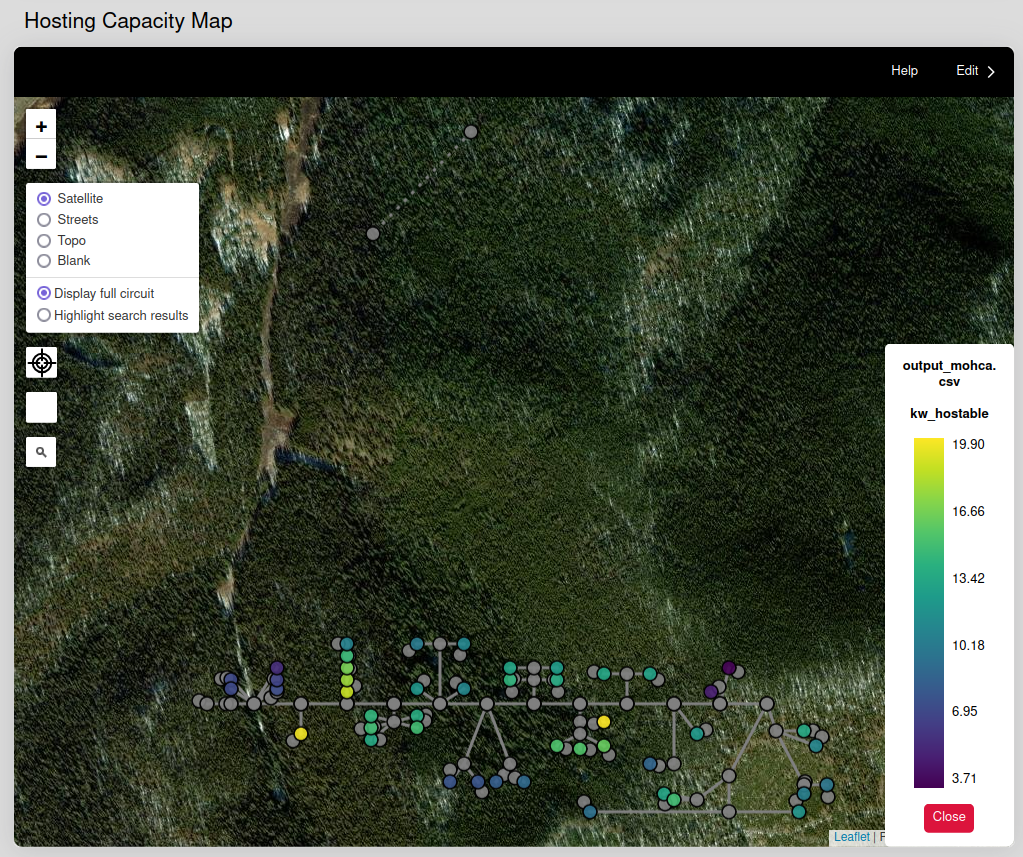1023x857 pixels.
Task: Choose Display full circuit option
Action: (44, 293)
